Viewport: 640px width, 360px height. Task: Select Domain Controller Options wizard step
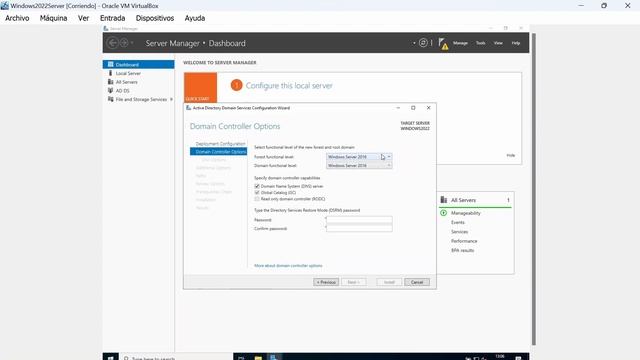218,152
